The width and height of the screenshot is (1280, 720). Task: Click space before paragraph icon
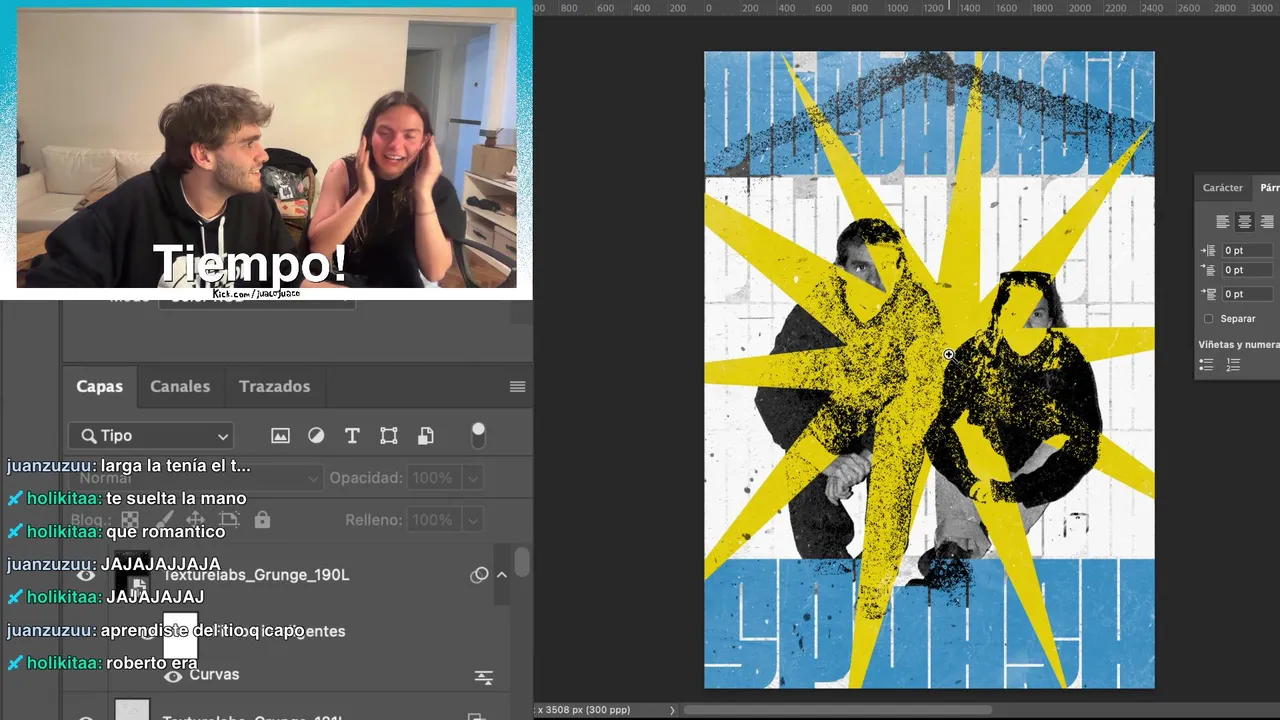[1208, 294]
